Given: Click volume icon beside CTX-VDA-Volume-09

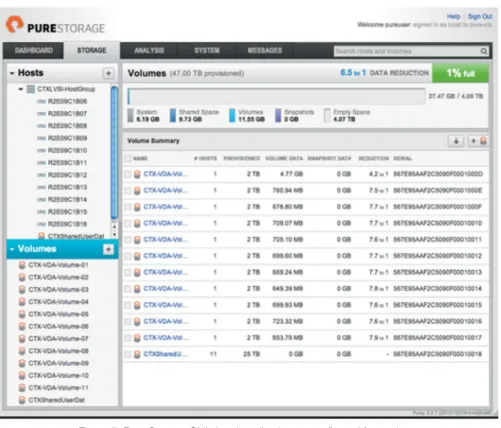Looking at the screenshot, I should pyautogui.click(x=22, y=363).
